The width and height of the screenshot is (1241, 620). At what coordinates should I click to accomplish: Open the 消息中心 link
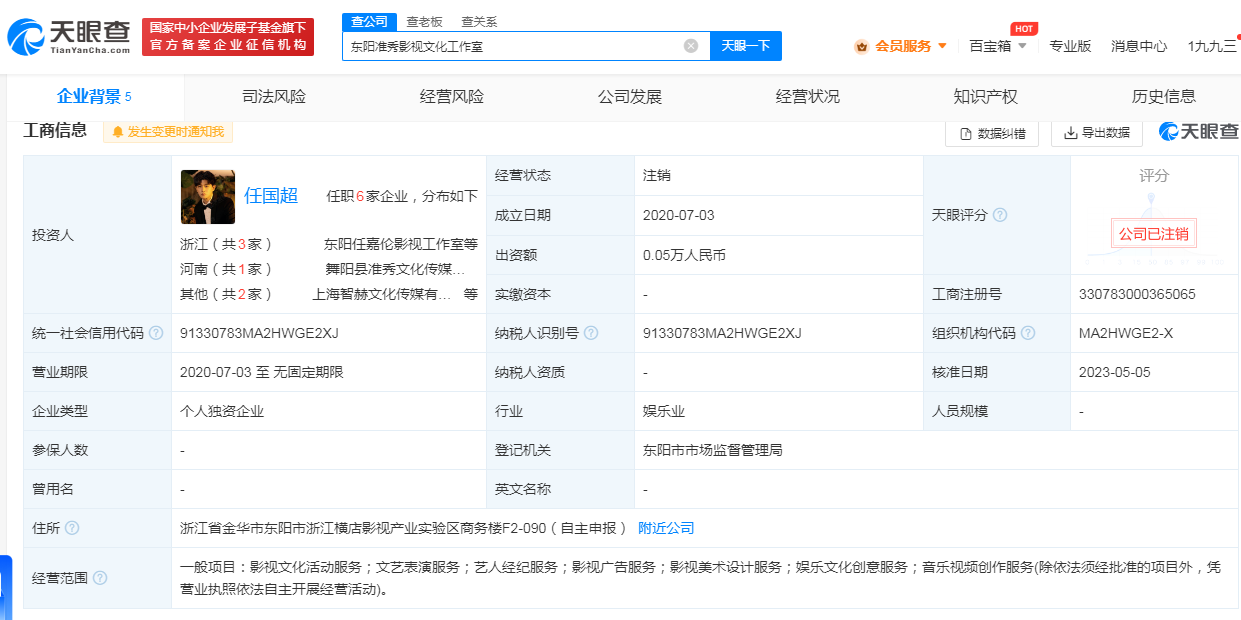(x=1139, y=46)
